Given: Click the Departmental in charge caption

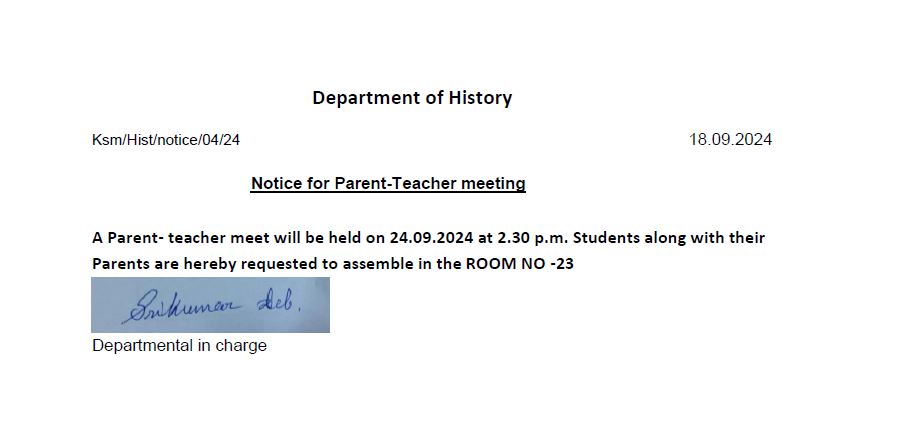Looking at the screenshot, I should coord(179,346).
